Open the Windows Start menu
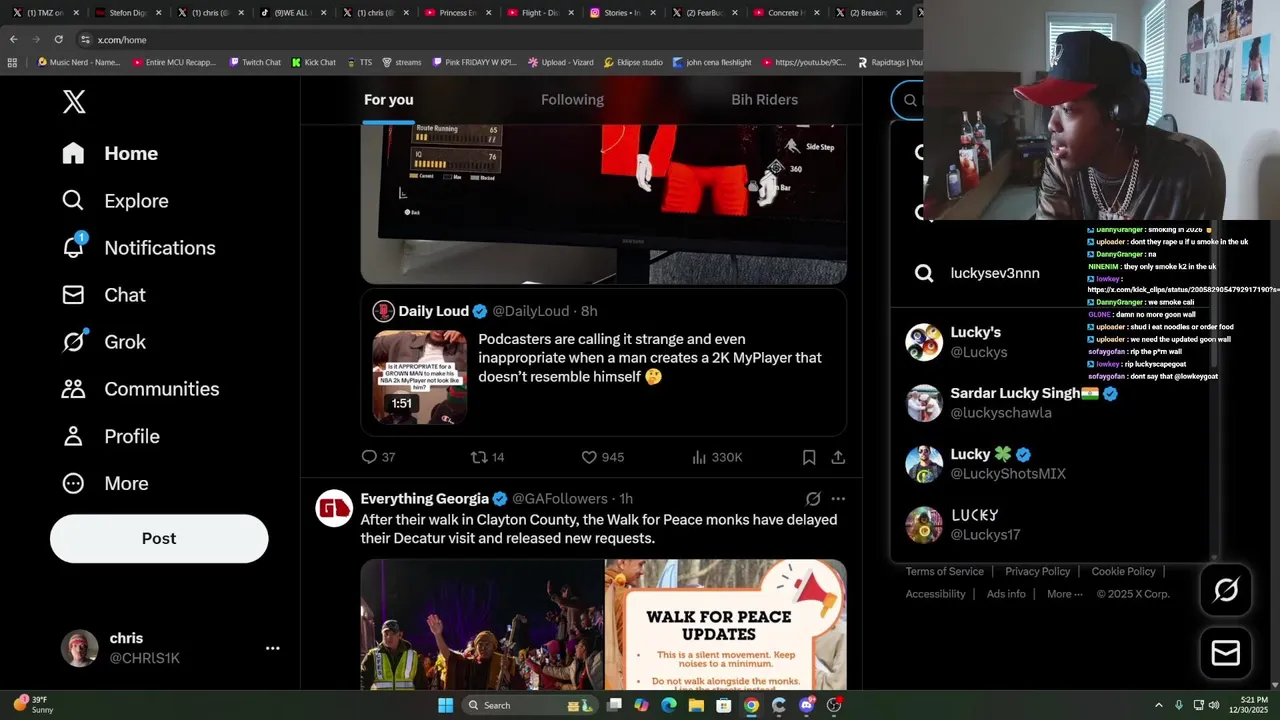Viewport: 1280px width, 720px height. (445, 705)
